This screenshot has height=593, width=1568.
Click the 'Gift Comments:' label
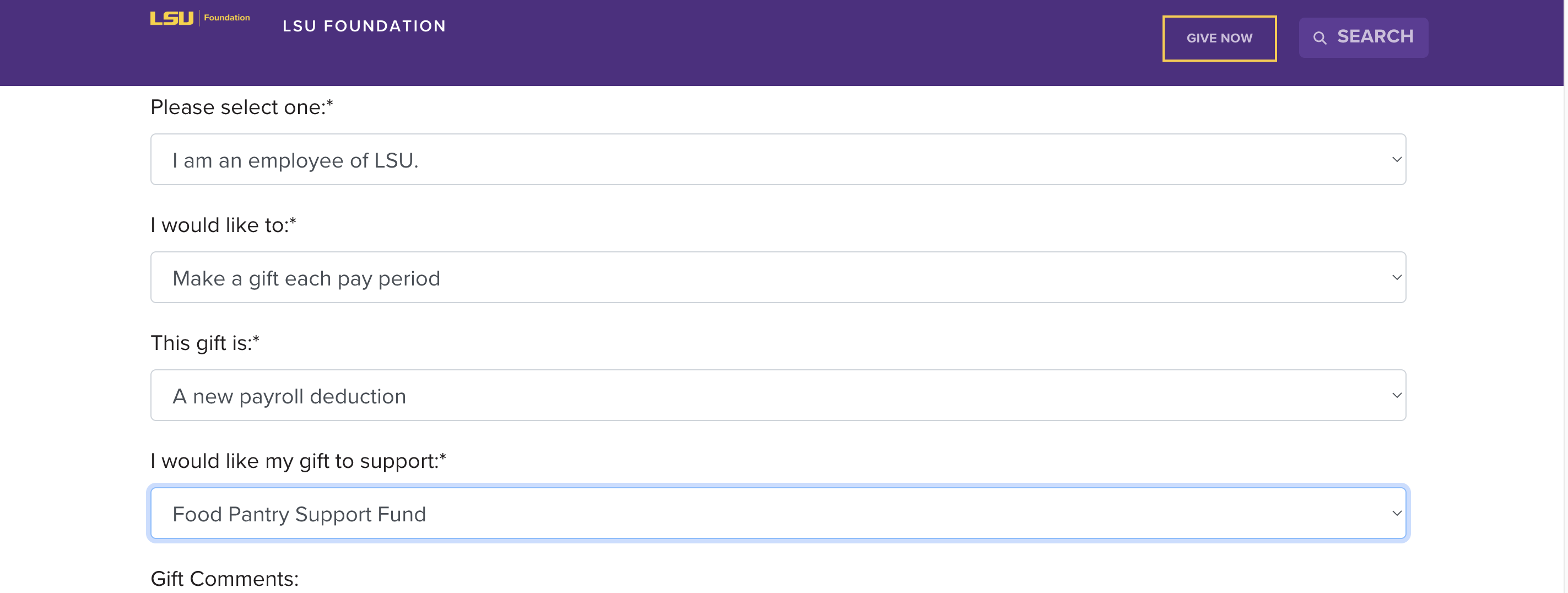[x=225, y=579]
